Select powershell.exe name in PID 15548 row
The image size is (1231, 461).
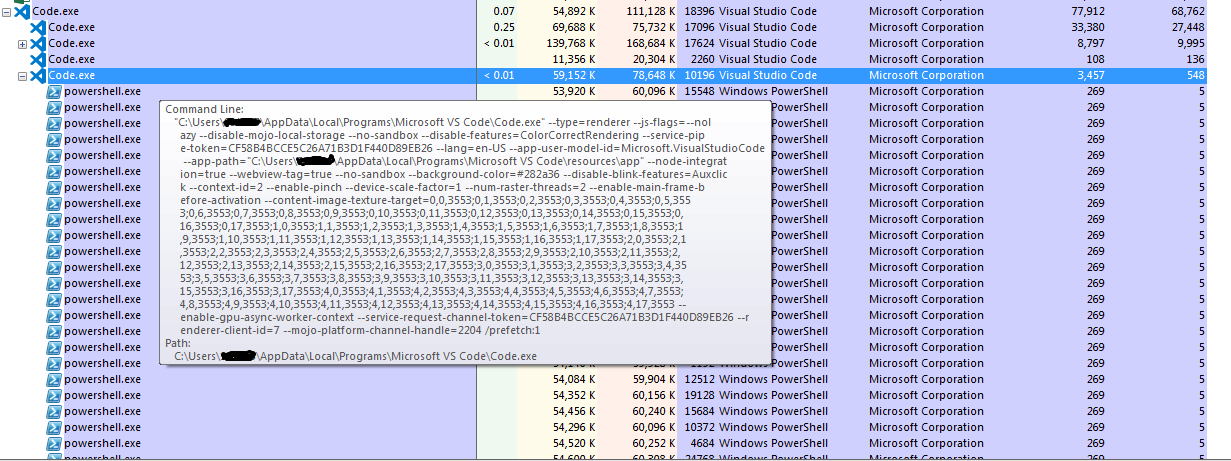point(102,91)
